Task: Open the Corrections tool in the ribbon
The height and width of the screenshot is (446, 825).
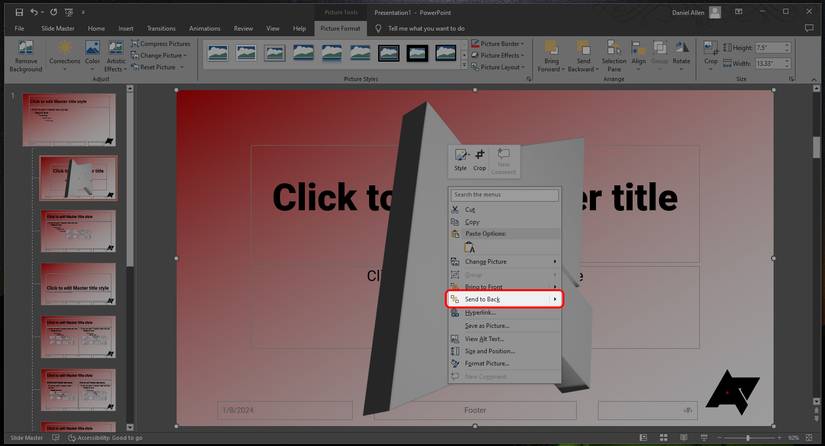Action: click(65, 52)
